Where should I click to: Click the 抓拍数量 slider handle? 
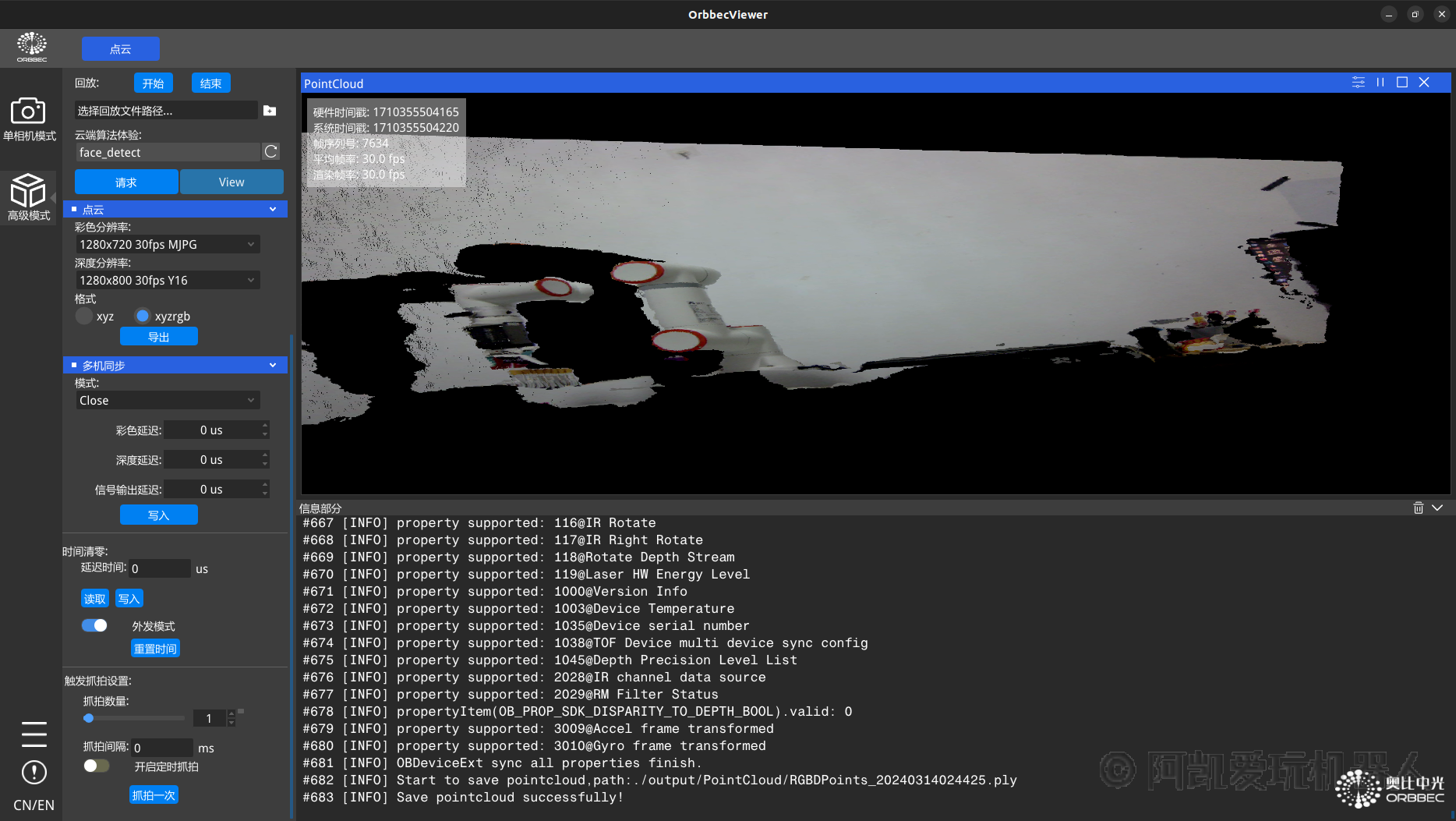[x=89, y=718]
